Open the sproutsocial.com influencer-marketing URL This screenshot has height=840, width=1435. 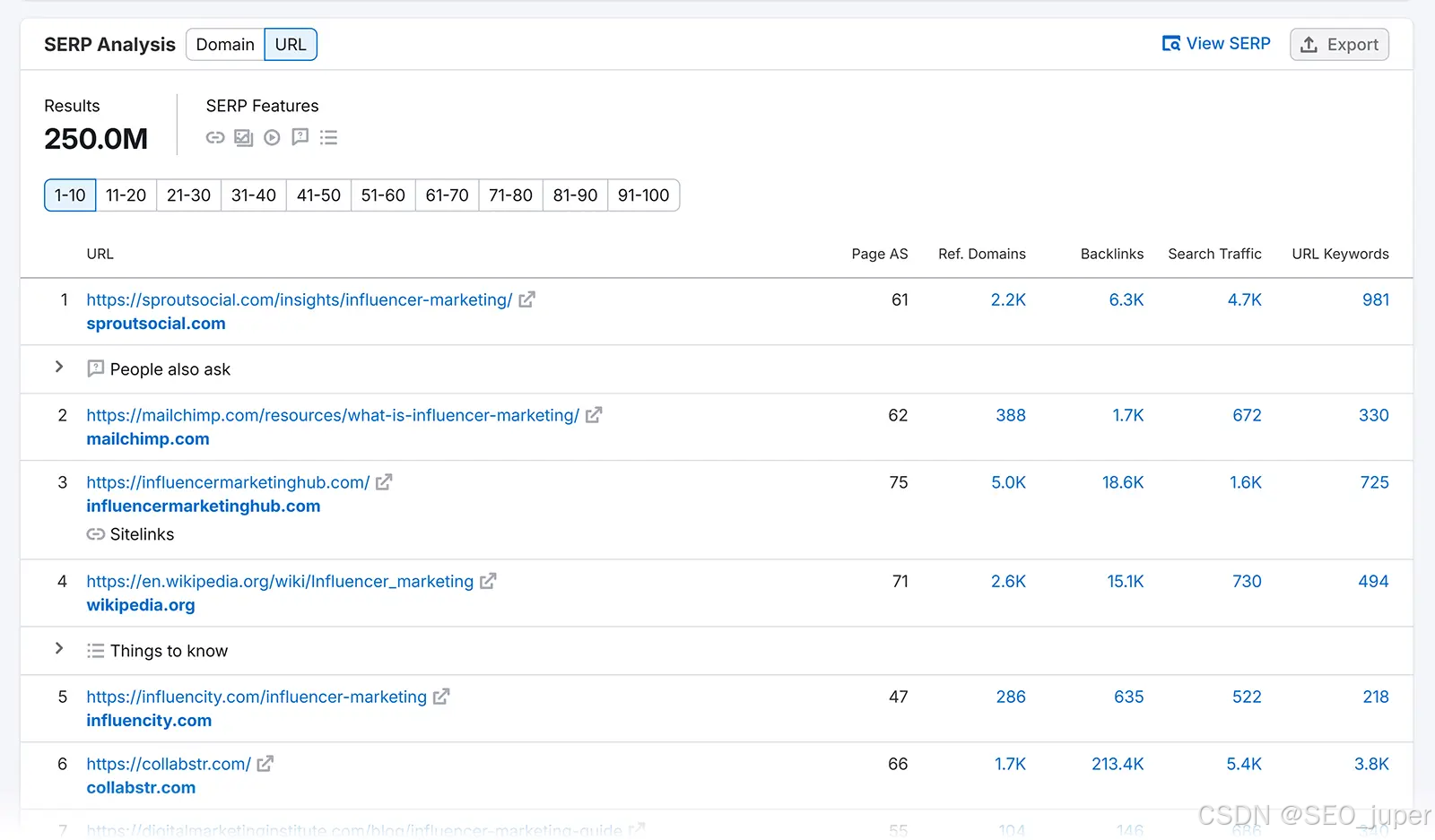(x=300, y=300)
